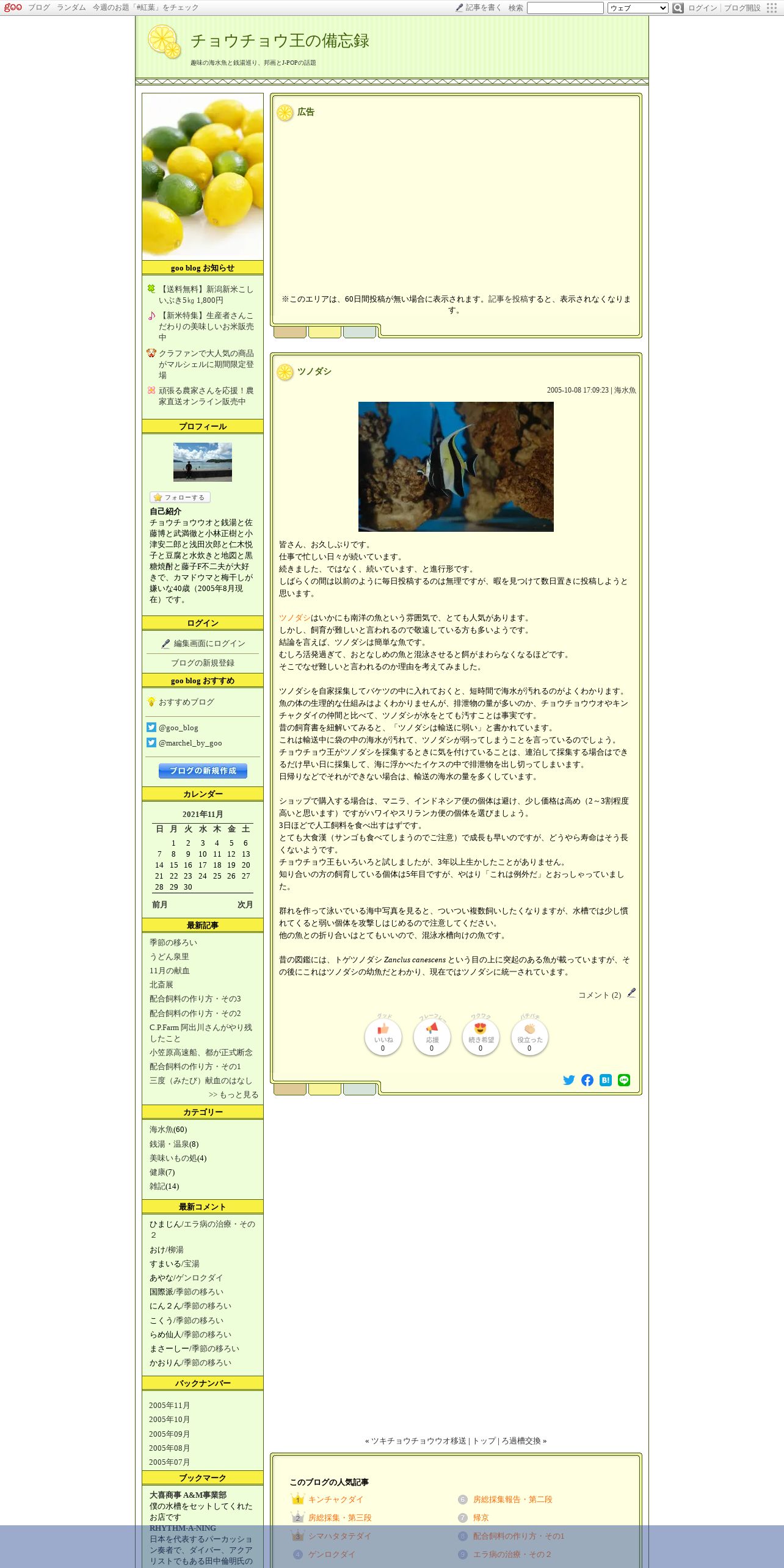Click 次月 in the calendar

245,904
